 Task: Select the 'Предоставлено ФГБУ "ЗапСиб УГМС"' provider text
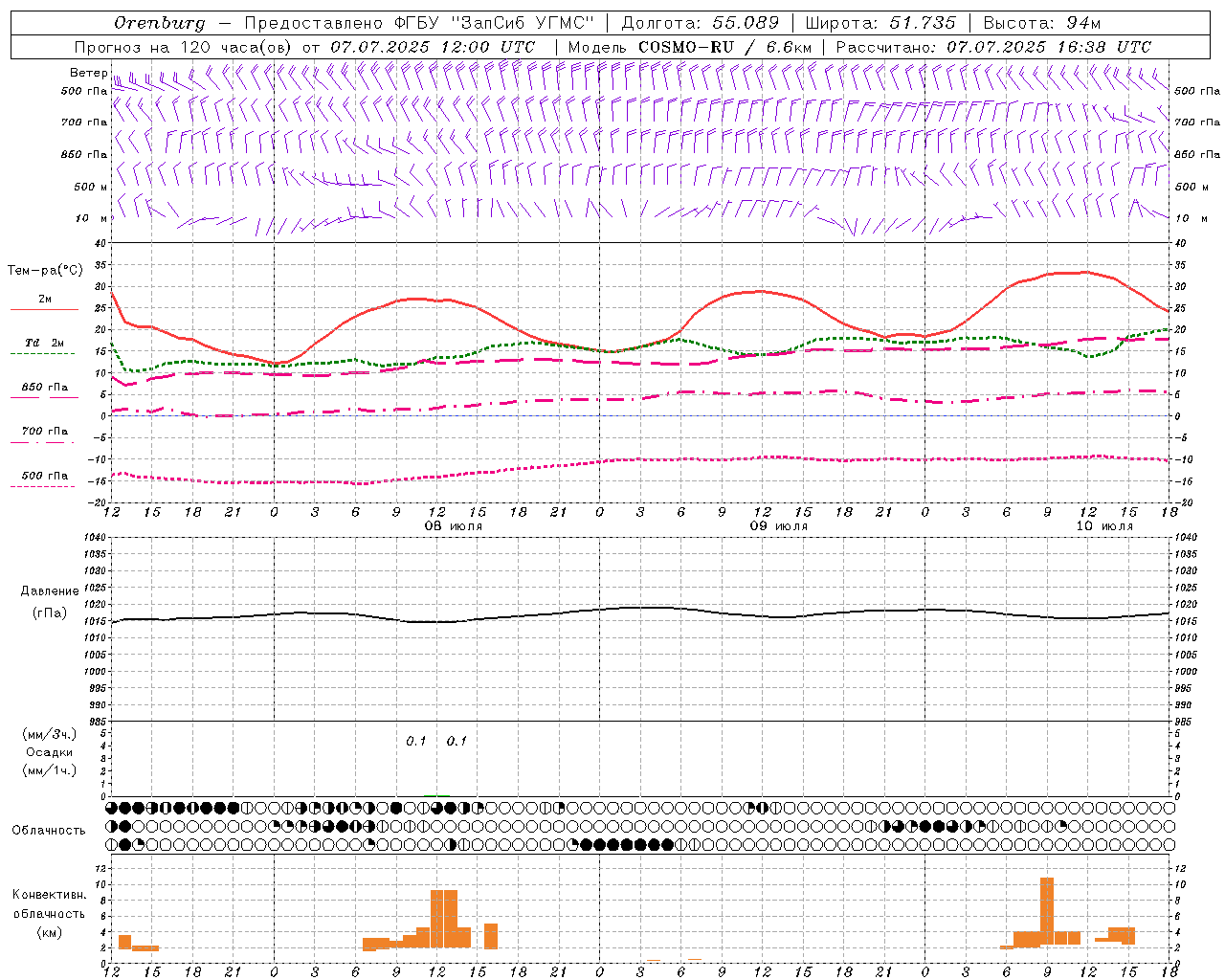coord(419,23)
